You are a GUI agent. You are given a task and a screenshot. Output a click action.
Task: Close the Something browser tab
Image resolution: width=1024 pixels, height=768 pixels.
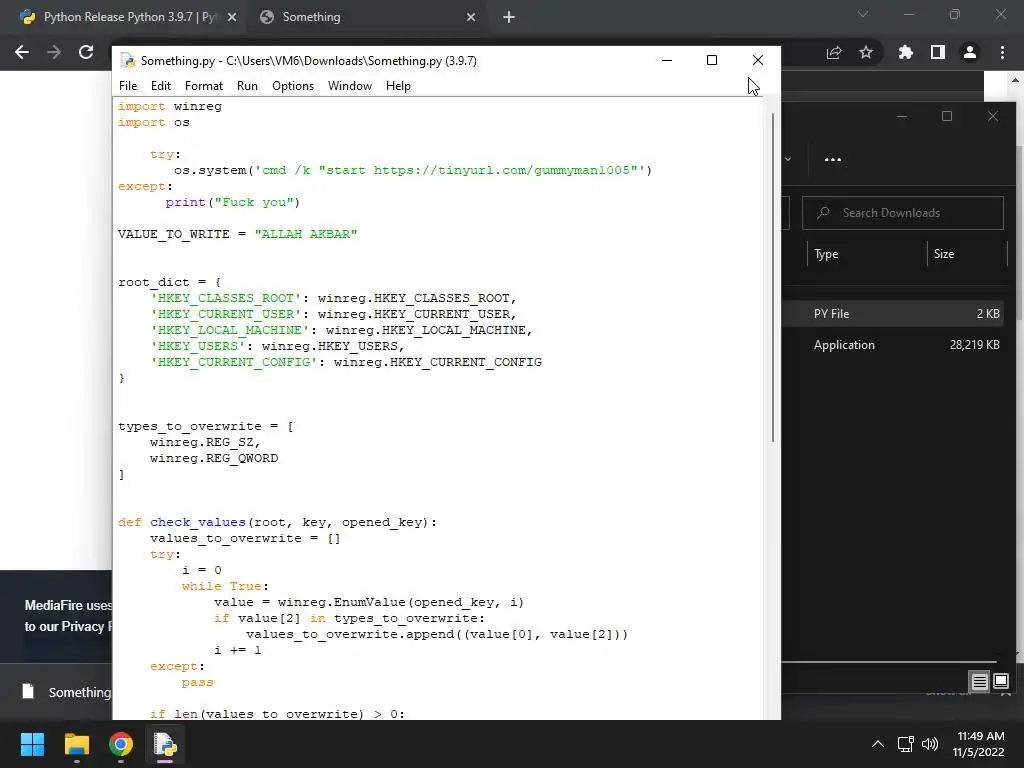click(x=471, y=17)
